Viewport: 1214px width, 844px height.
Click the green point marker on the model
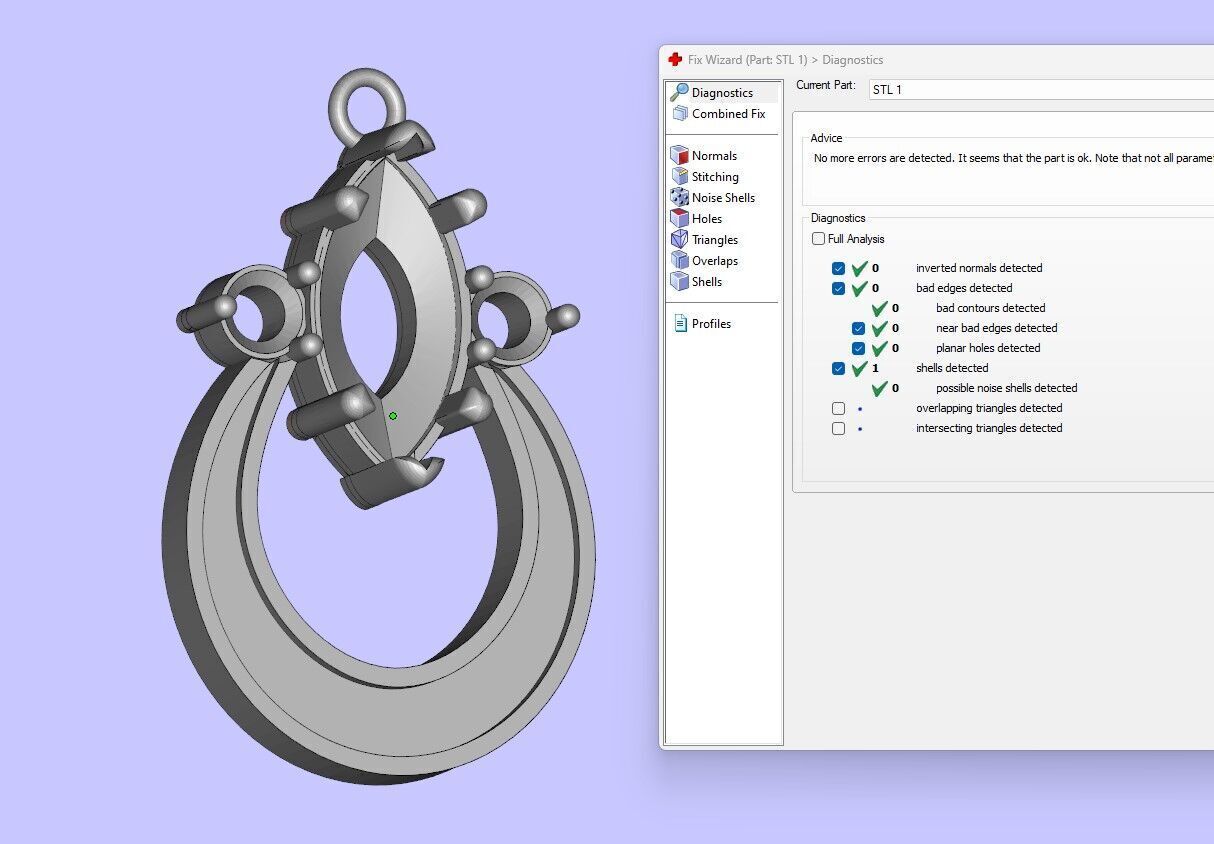click(393, 415)
